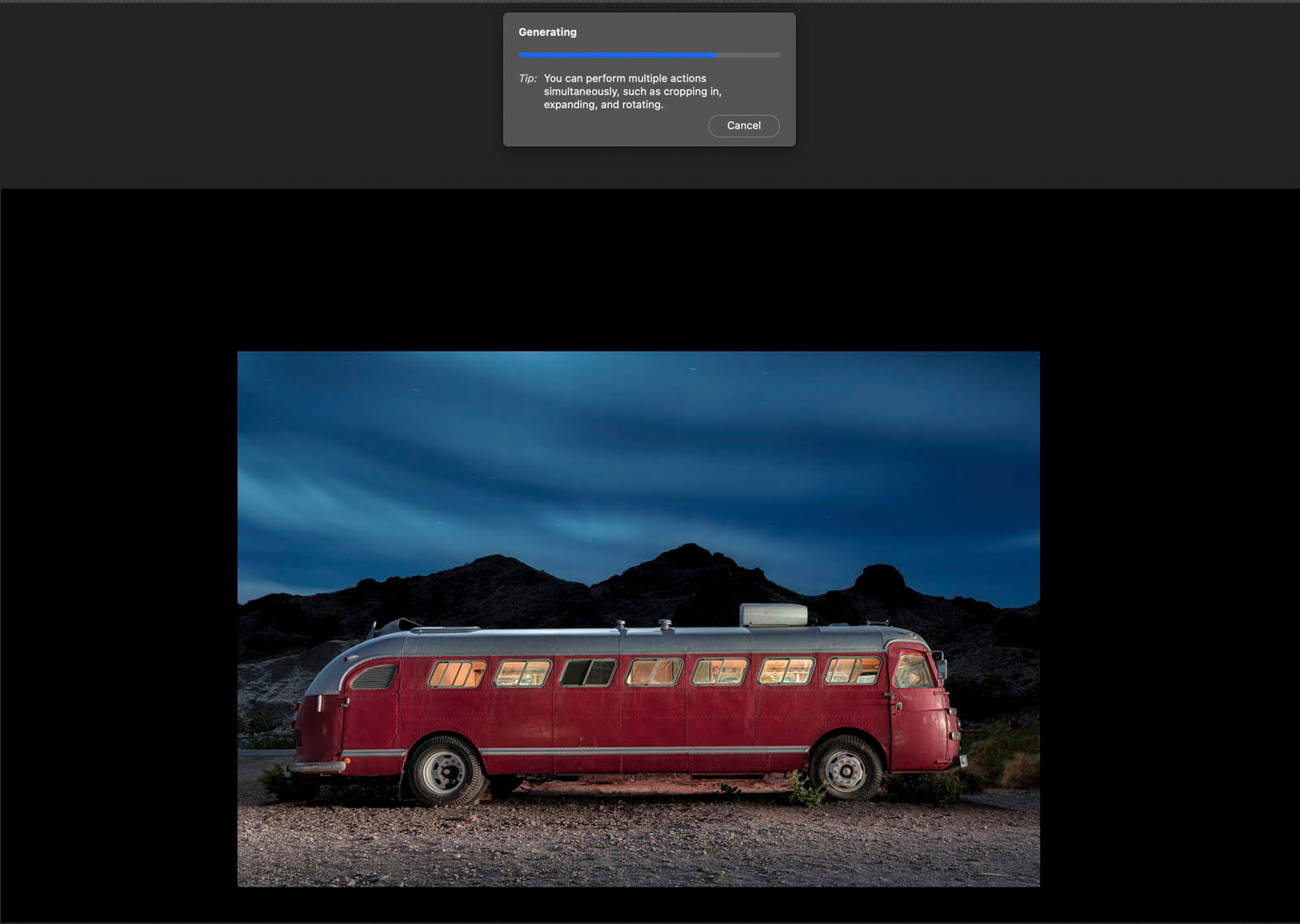
Task: Click the tip text about multiple actions
Action: point(632,91)
